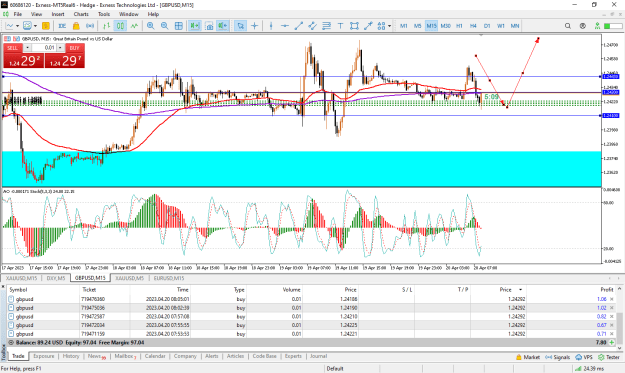Select the crosshair cursor tool

coord(254,26)
